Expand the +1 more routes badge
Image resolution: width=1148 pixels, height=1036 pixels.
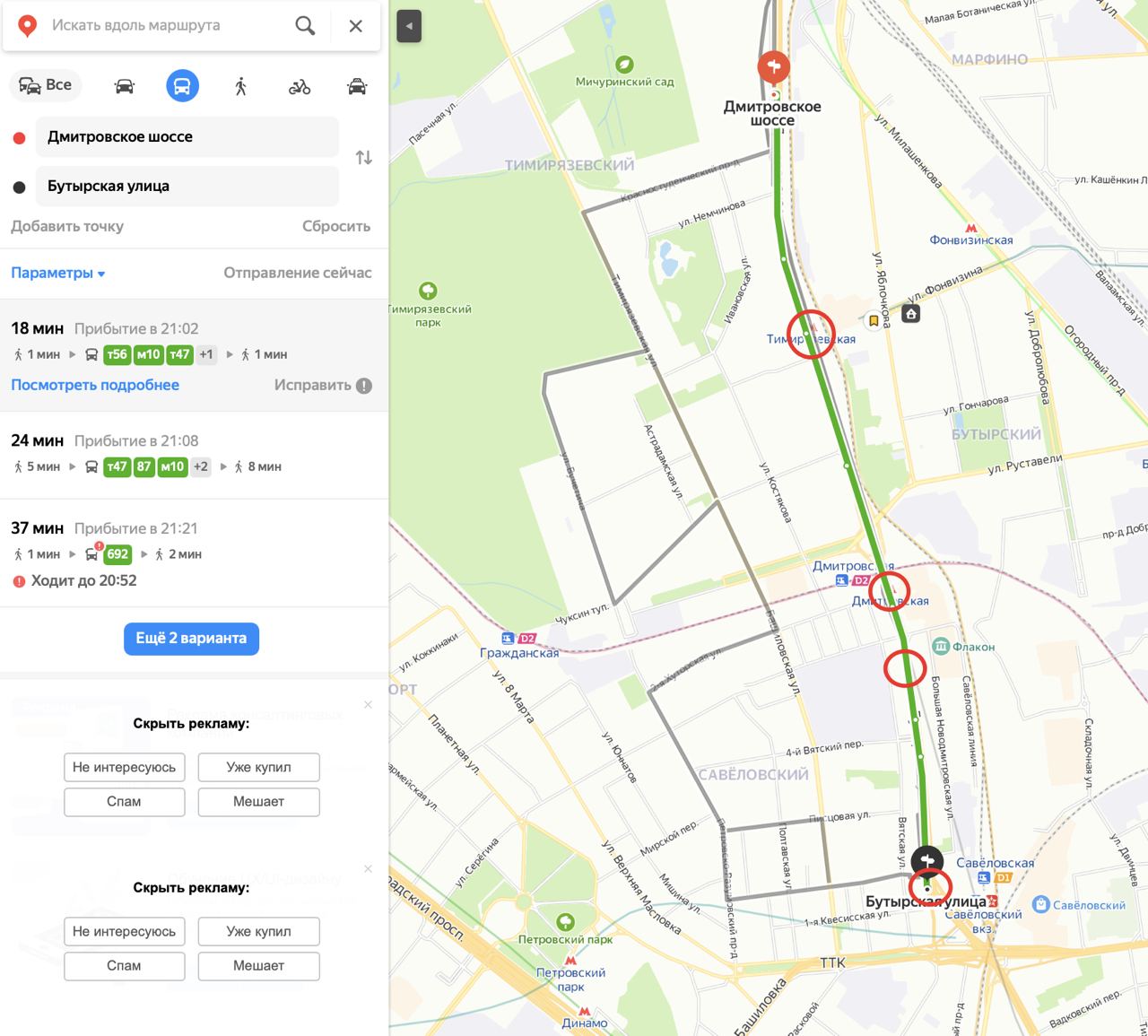(206, 354)
